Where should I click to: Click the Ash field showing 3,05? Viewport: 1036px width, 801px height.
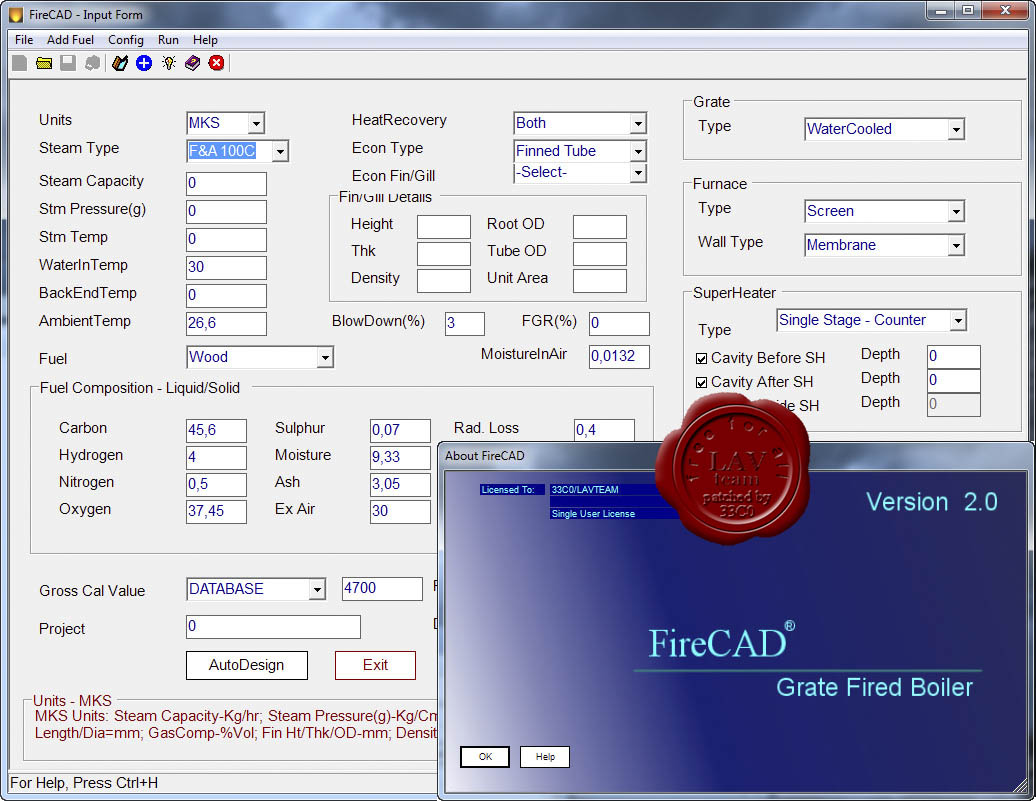tap(400, 484)
